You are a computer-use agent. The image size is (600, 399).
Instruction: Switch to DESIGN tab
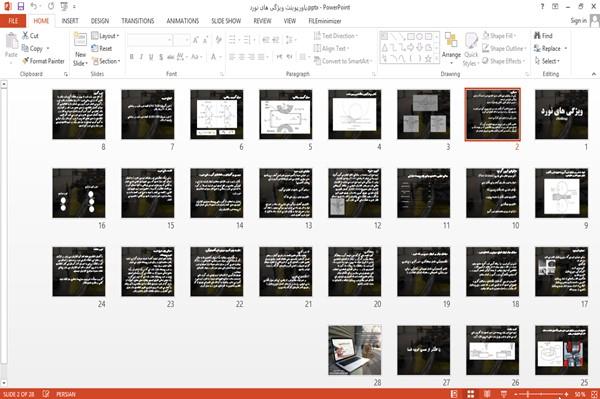100,21
